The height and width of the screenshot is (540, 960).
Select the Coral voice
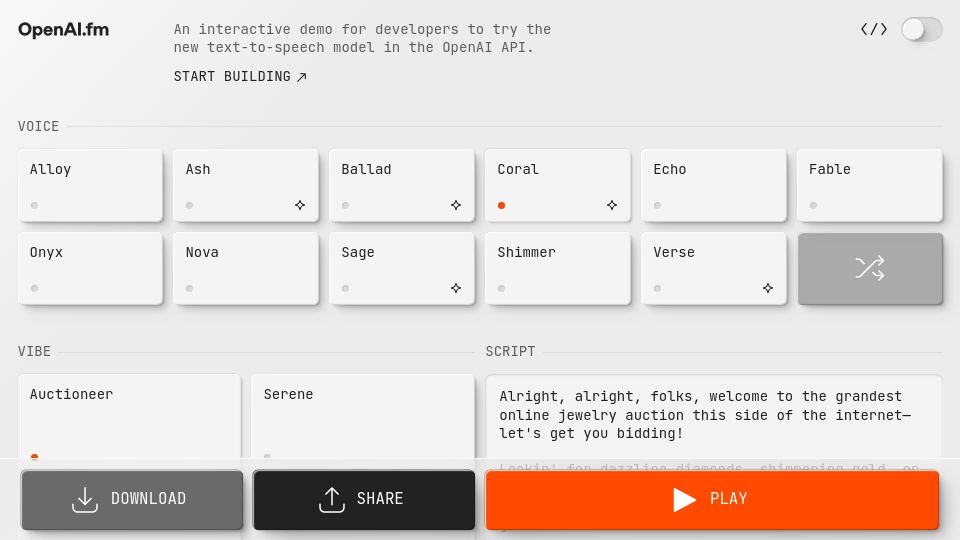click(558, 186)
